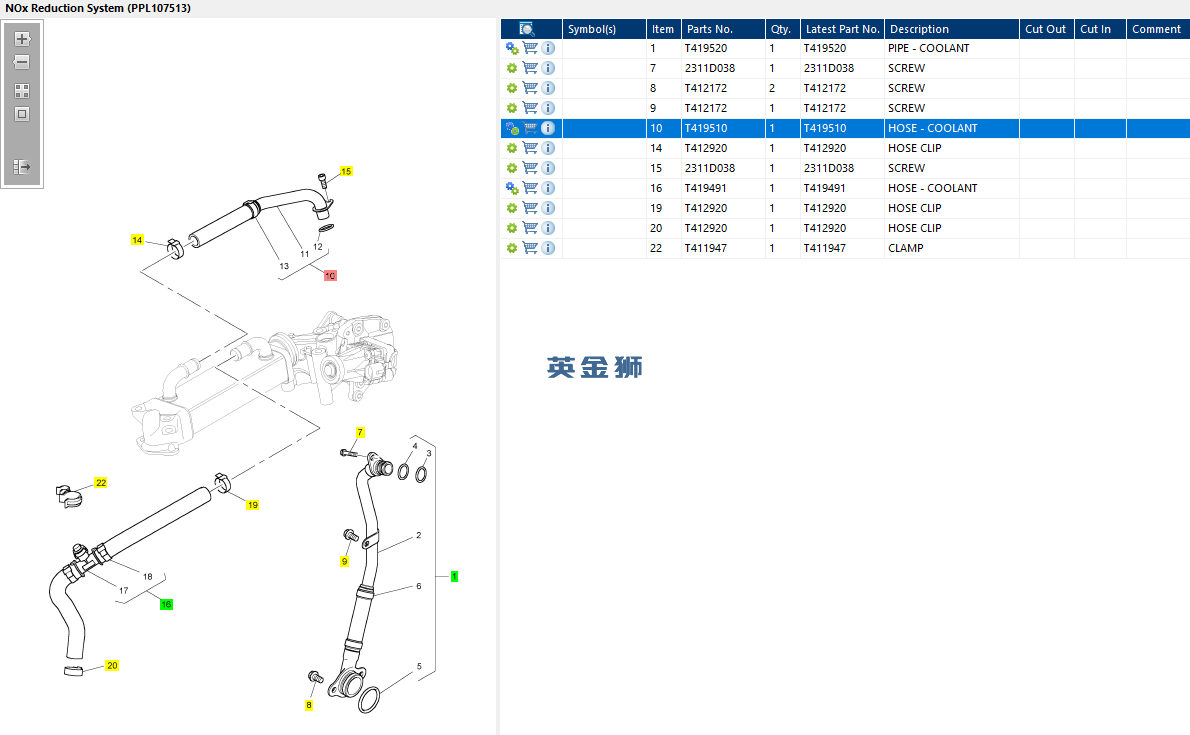Select green callout 1 on diagram
The height and width of the screenshot is (735, 1190).
(x=455, y=576)
